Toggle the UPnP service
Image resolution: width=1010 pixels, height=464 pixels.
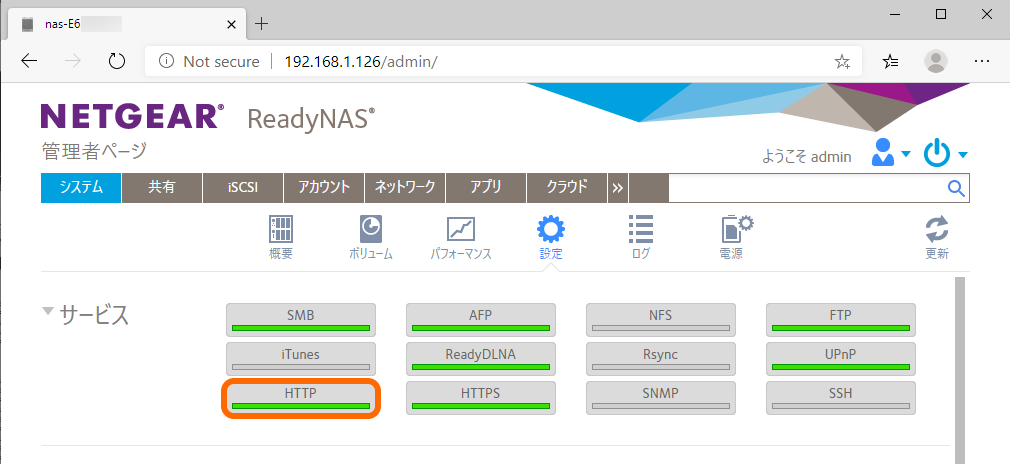click(841, 359)
